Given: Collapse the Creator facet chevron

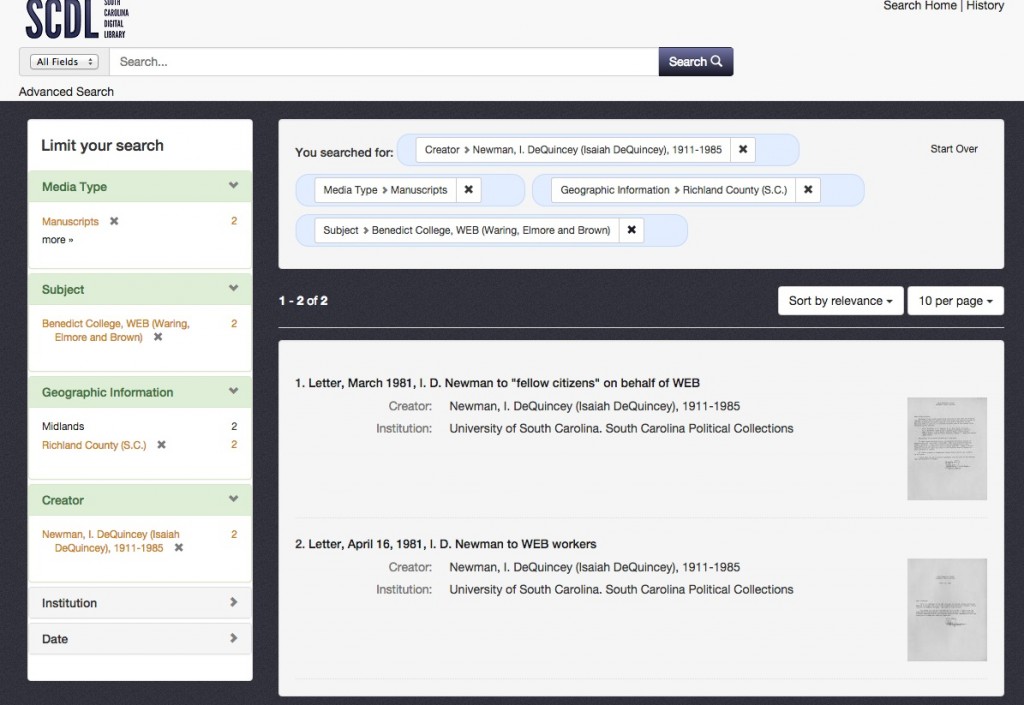Looking at the screenshot, I should [x=233, y=499].
